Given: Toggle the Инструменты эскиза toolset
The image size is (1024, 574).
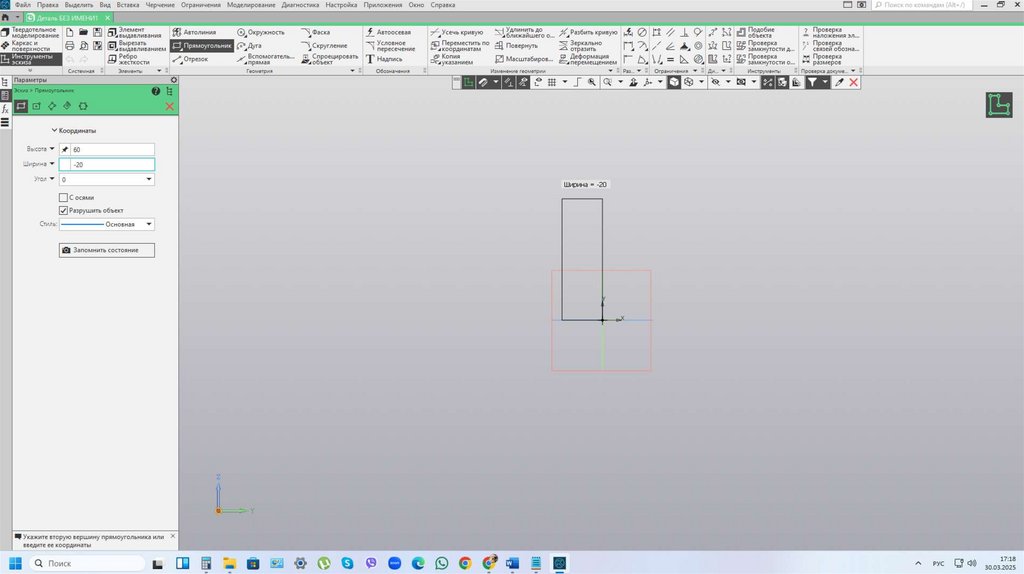Looking at the screenshot, I should (x=31, y=59).
